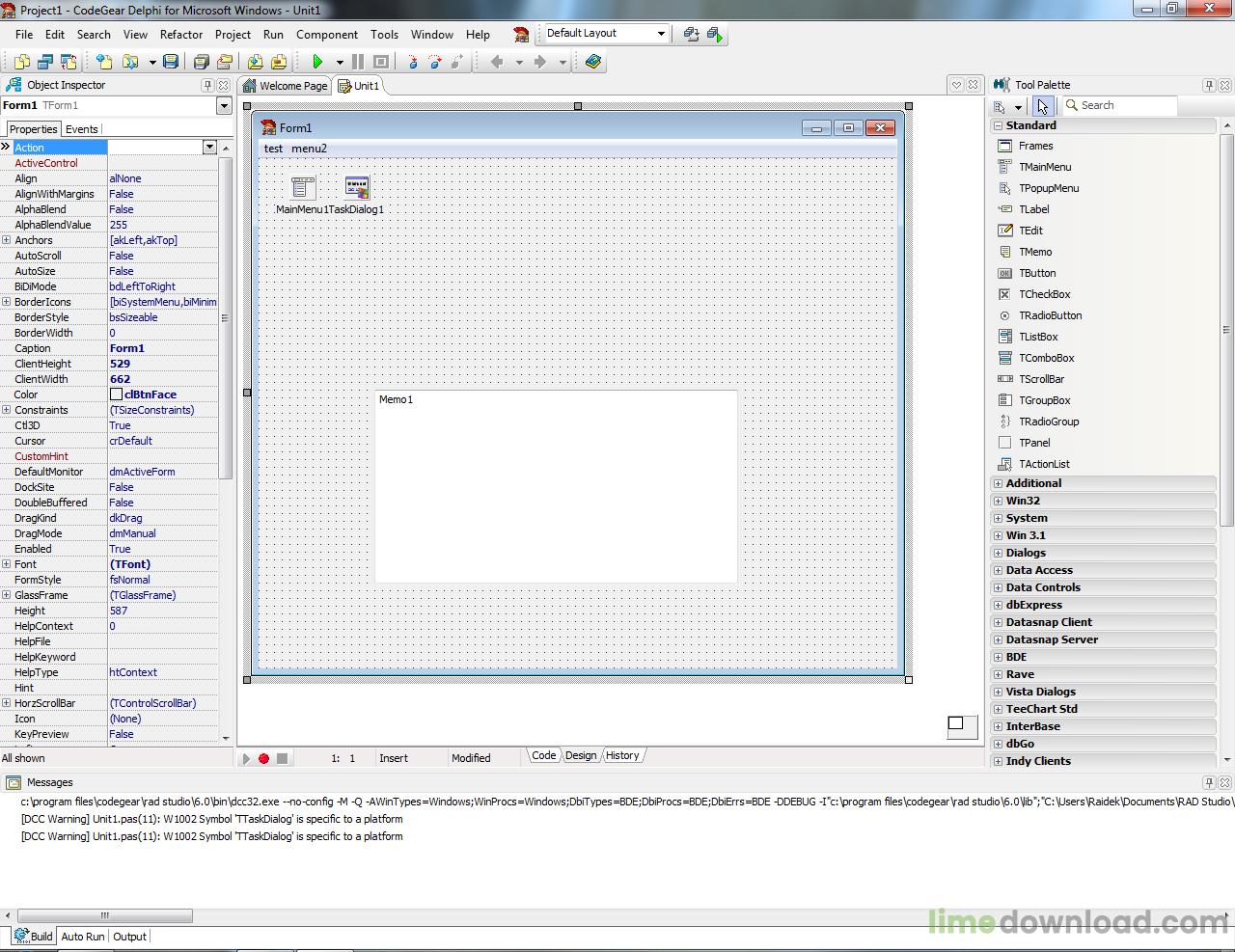Click the Forward navigation arrow

point(540,62)
